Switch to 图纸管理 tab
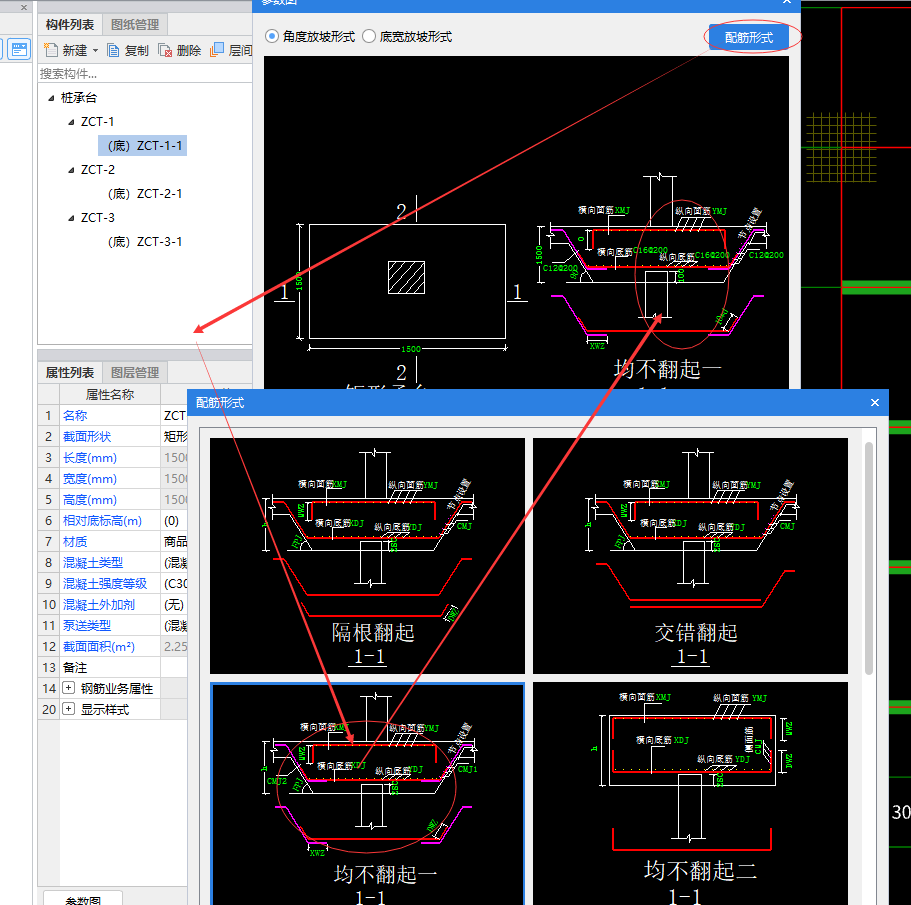Image resolution: width=911 pixels, height=905 pixels. [x=135, y=24]
